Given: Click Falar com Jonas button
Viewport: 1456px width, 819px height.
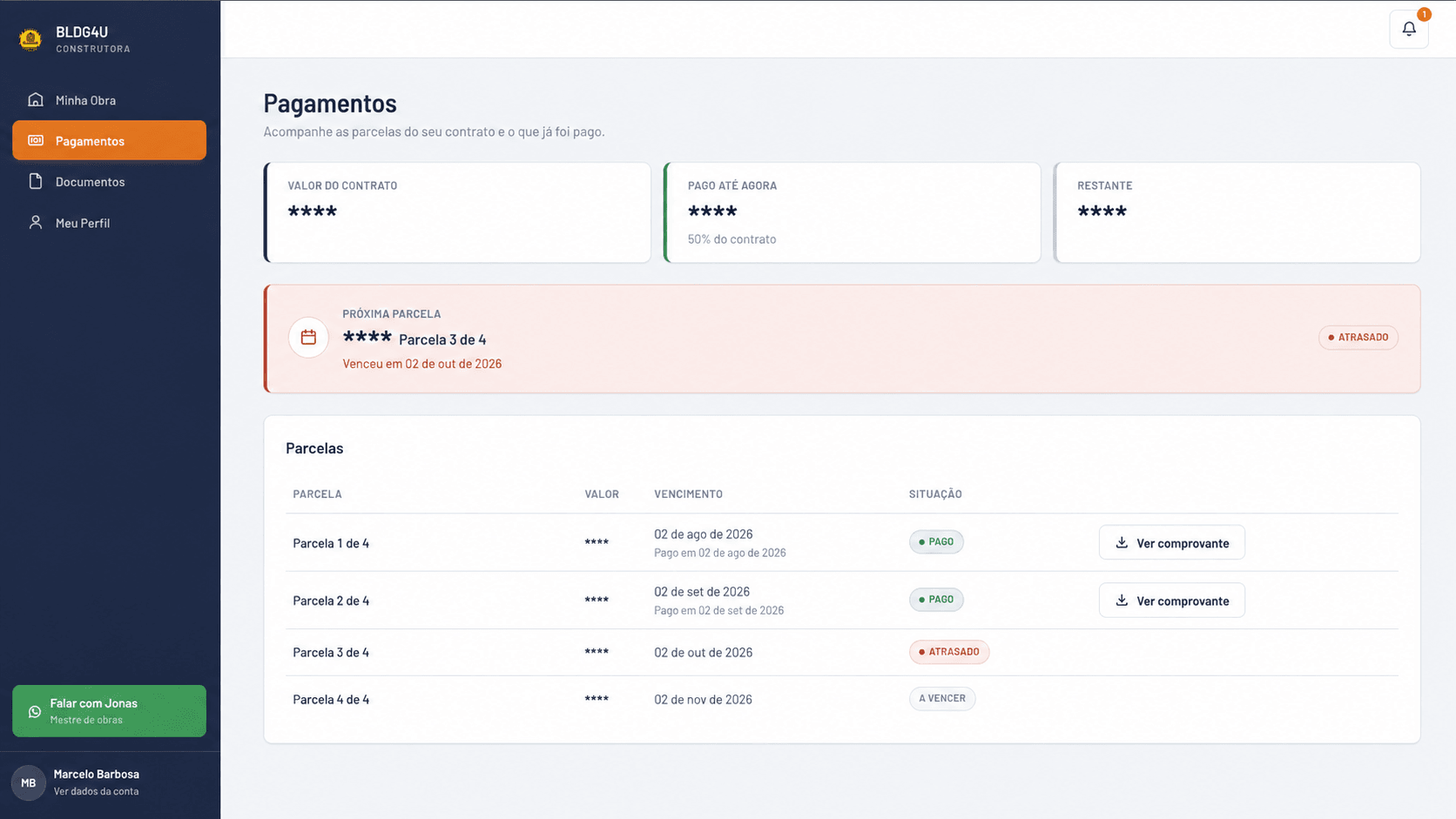Looking at the screenshot, I should 109,710.
